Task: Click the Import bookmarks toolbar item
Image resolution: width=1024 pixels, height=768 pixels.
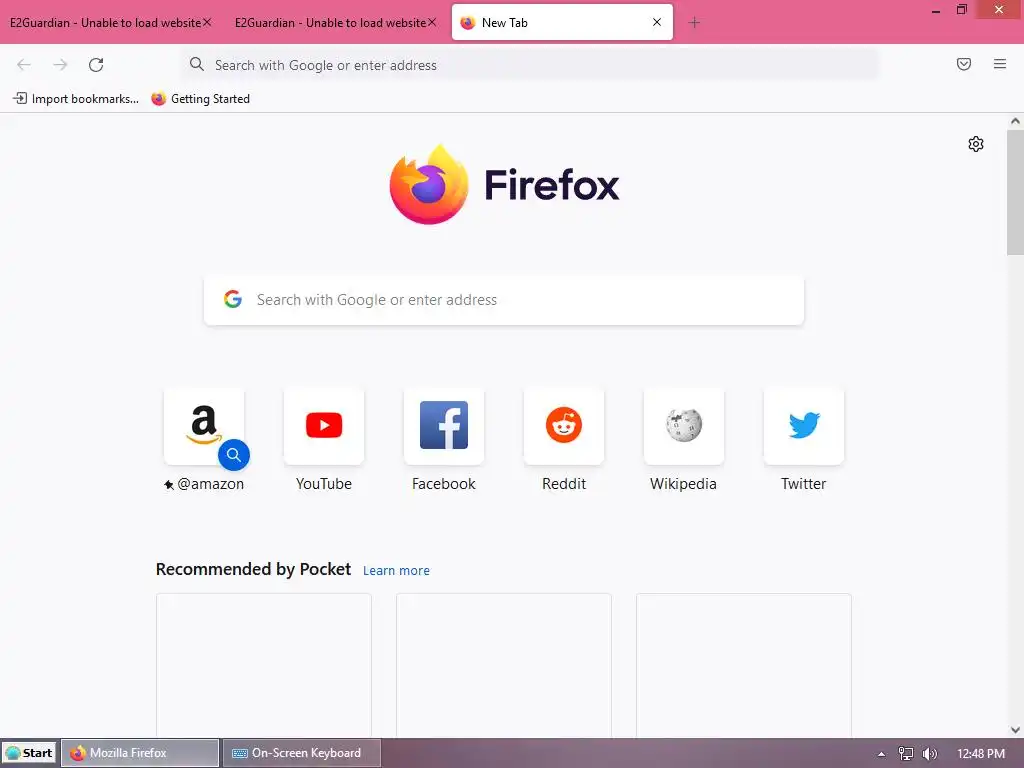Action: 76,99
